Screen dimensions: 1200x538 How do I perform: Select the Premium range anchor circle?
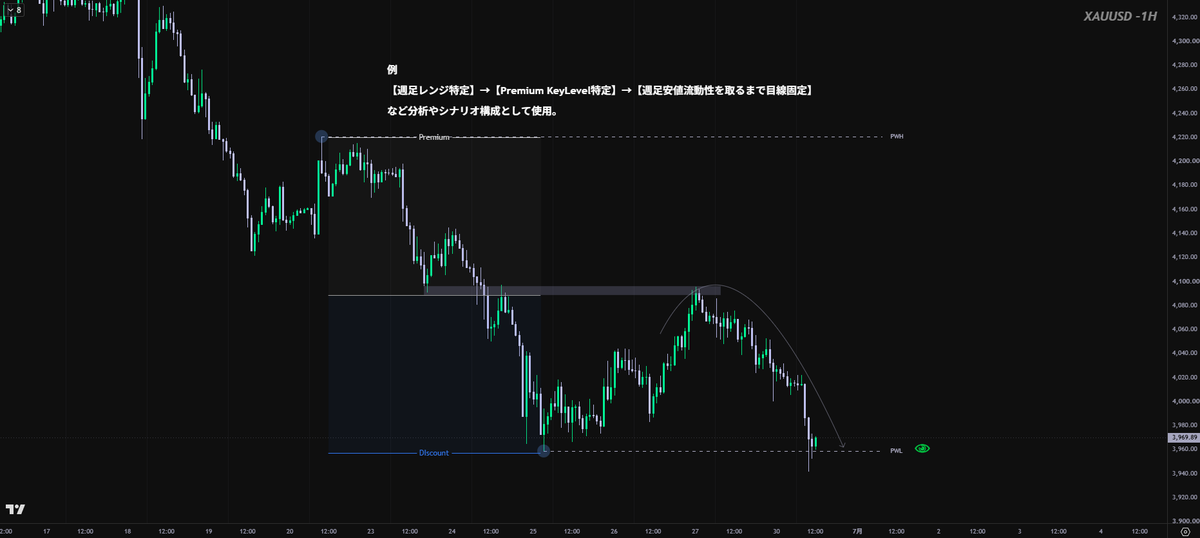click(322, 136)
